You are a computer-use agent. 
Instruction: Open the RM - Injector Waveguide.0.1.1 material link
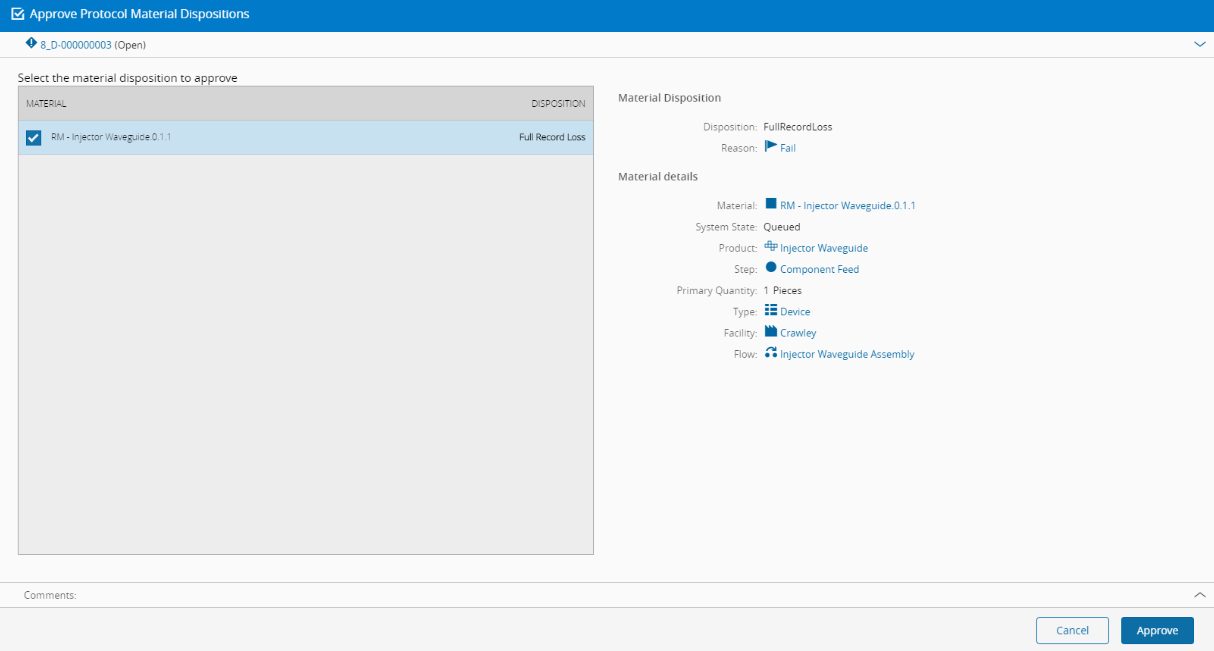click(847, 206)
